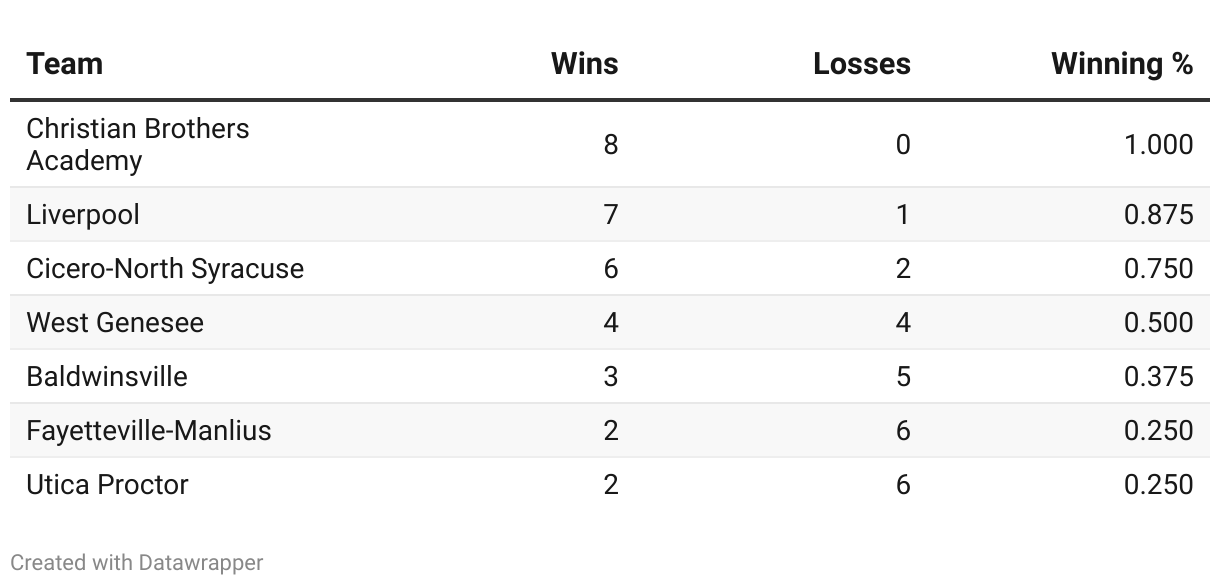
Task: Click the Team column header
Action: (64, 64)
